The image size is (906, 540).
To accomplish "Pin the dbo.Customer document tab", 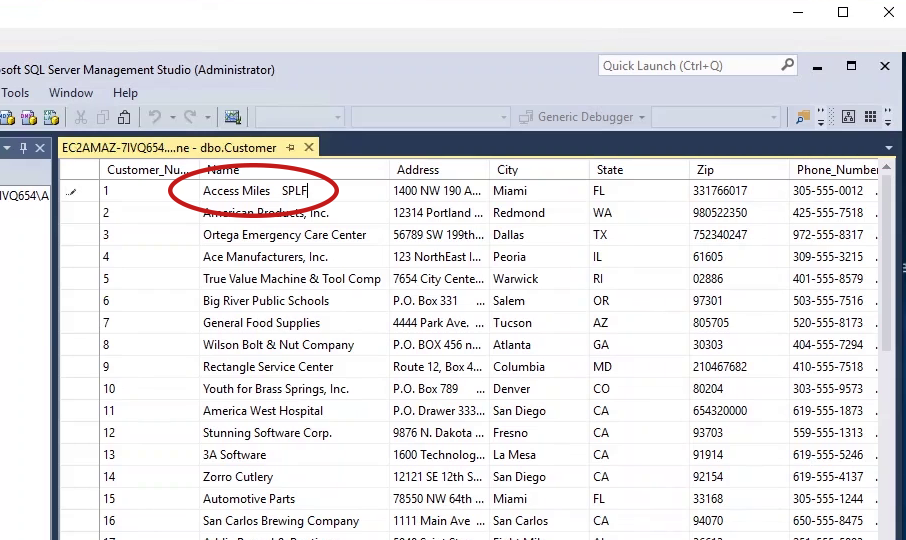I will 291,148.
